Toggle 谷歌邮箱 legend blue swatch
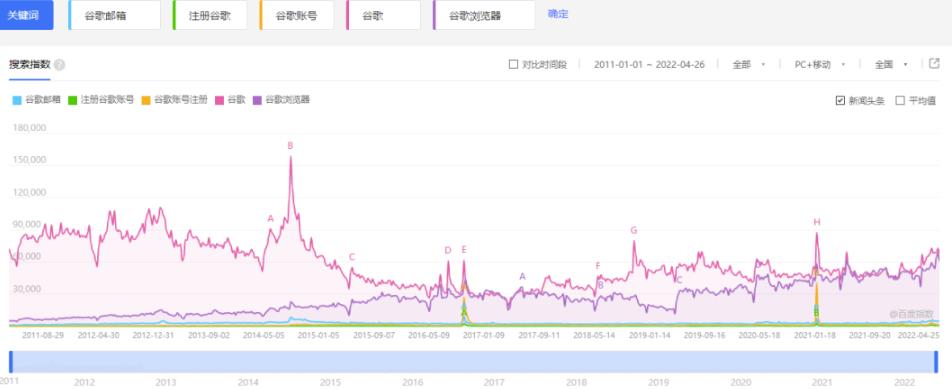 pos(17,100)
